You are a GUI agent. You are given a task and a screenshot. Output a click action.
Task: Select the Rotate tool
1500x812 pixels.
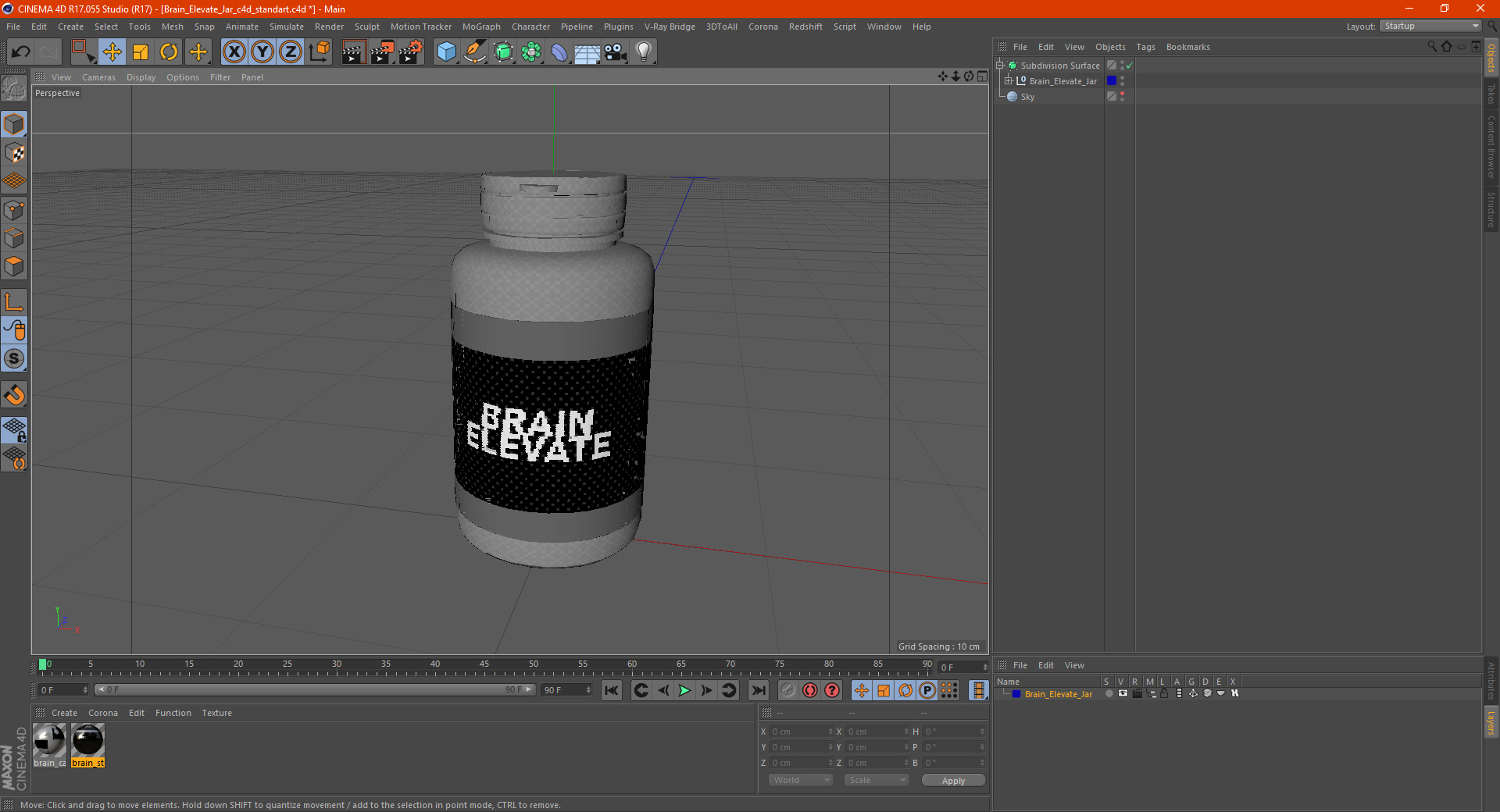(169, 52)
